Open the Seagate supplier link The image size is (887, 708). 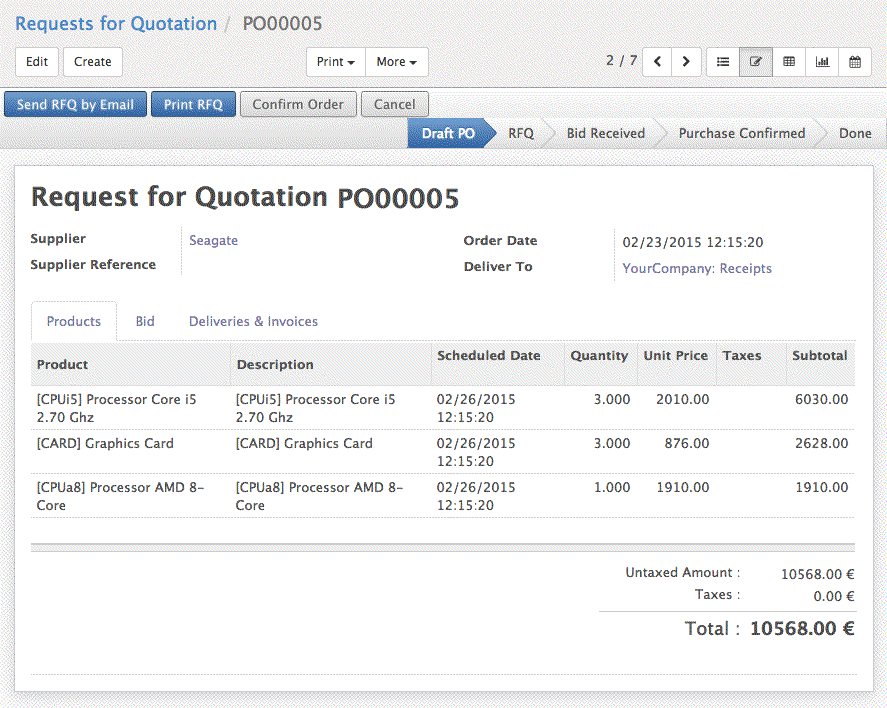(x=213, y=240)
